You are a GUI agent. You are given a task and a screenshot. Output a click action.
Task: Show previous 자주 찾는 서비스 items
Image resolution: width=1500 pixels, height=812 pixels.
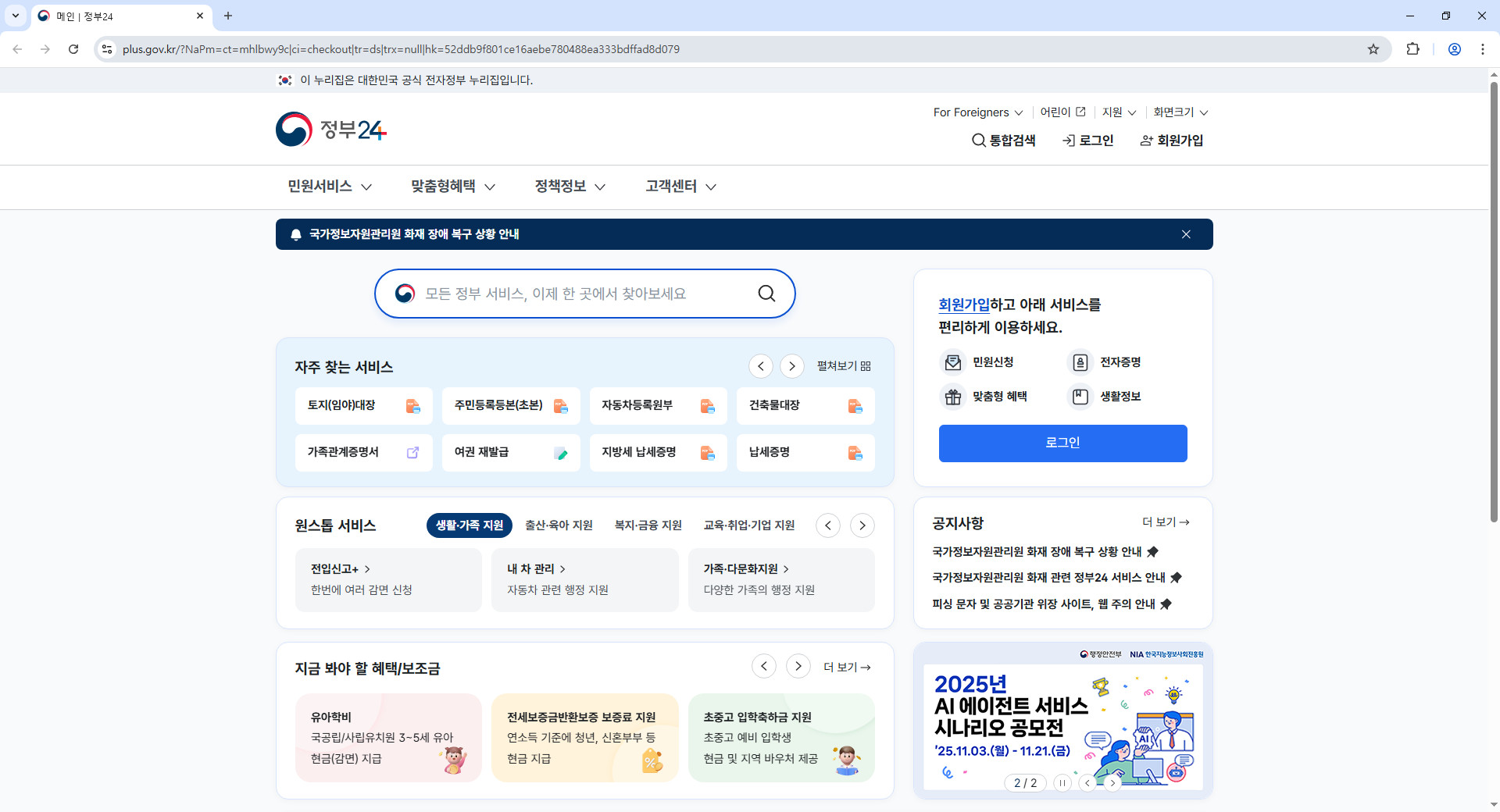click(761, 366)
